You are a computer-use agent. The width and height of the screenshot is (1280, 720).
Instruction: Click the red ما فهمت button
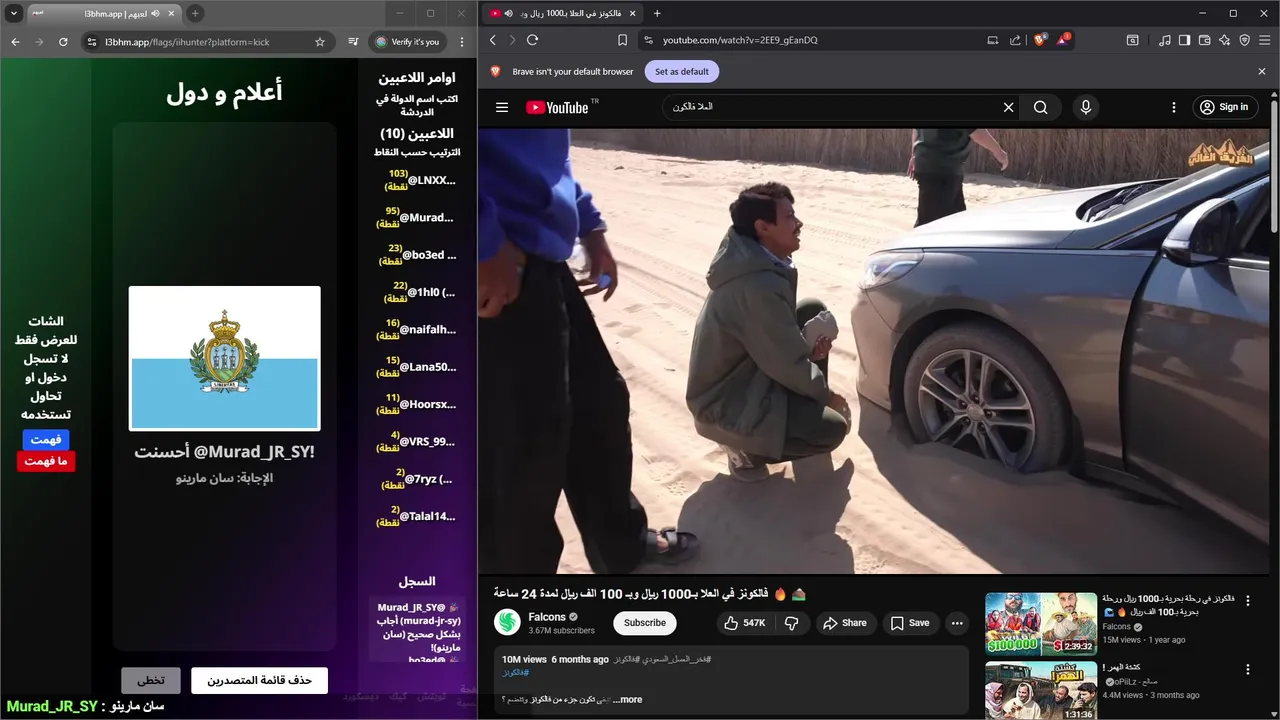click(x=46, y=461)
